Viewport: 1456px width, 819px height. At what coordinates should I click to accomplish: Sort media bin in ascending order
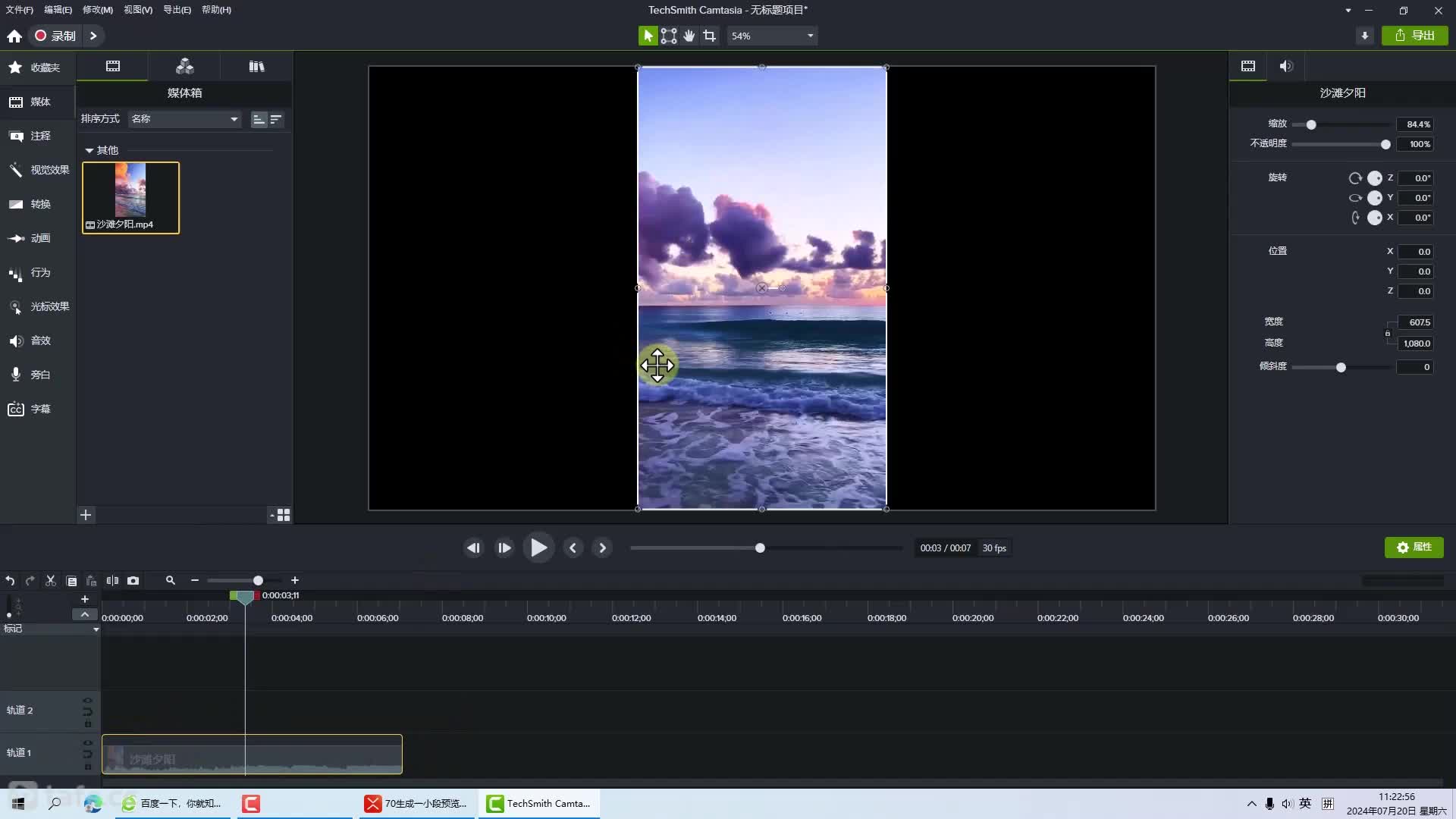259,119
